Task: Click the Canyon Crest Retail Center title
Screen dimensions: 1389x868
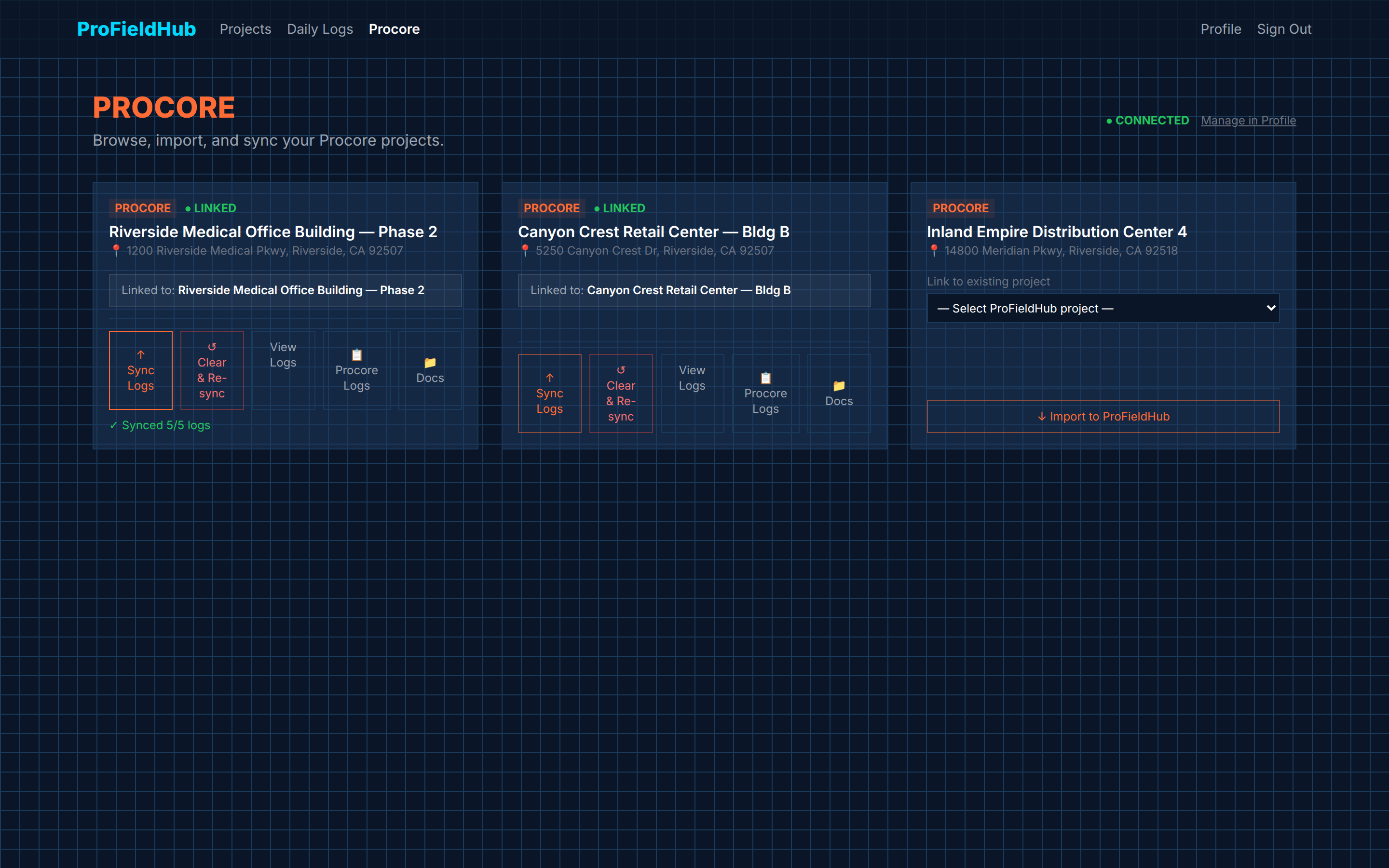Action: click(x=653, y=232)
